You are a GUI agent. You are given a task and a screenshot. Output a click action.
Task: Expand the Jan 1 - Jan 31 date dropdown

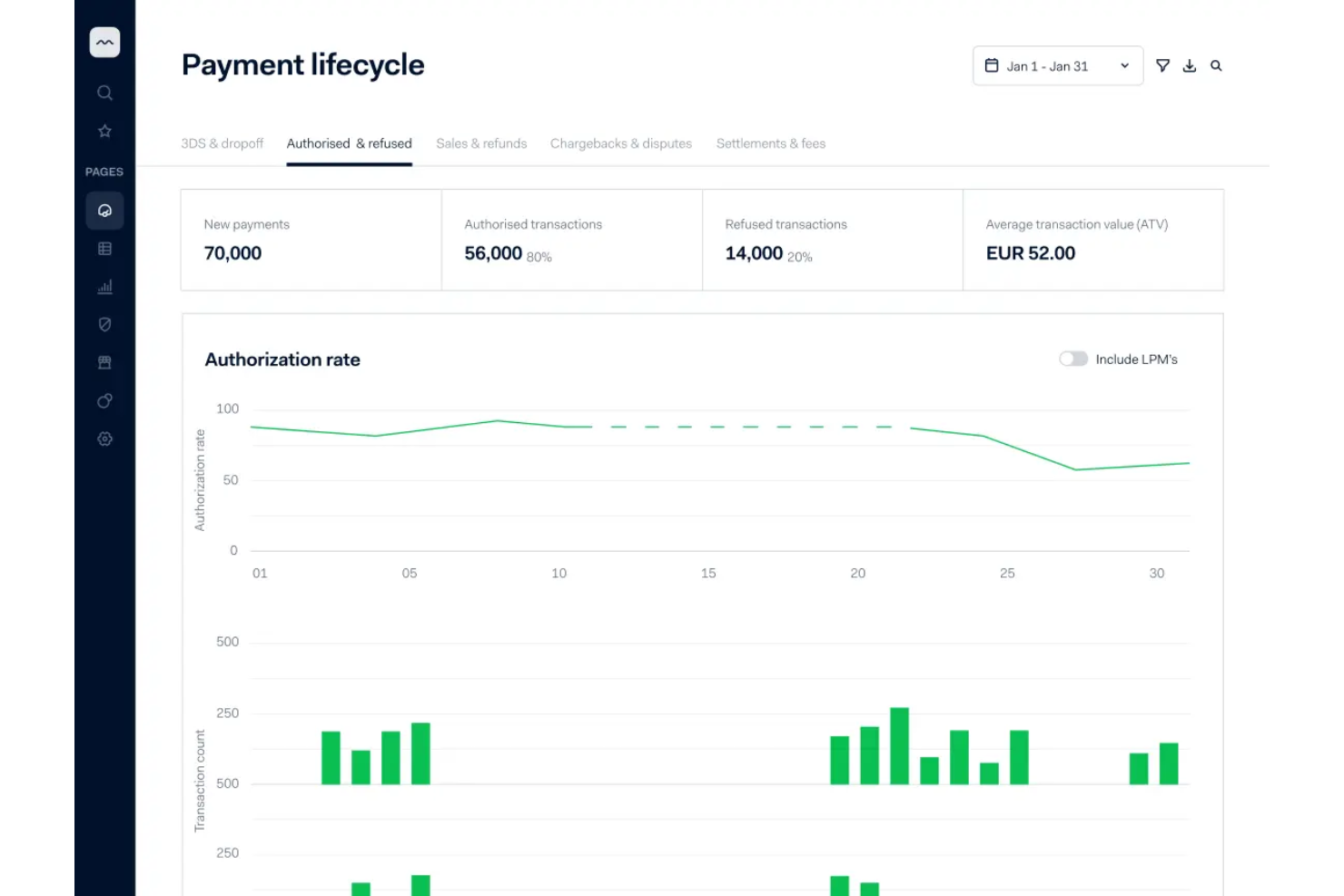(x=1057, y=65)
